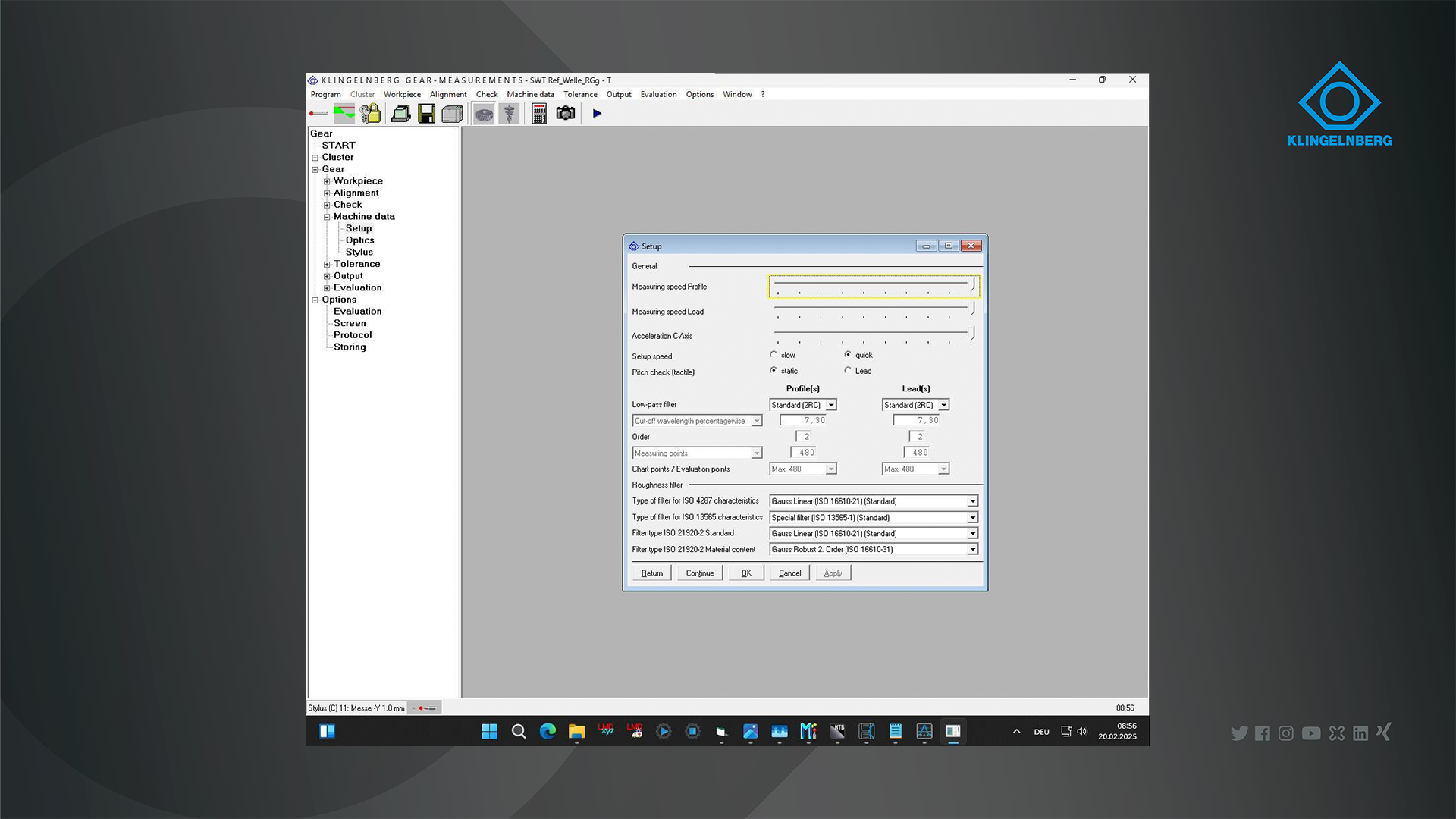Click the red stylus probe toolbar icon

(x=318, y=114)
